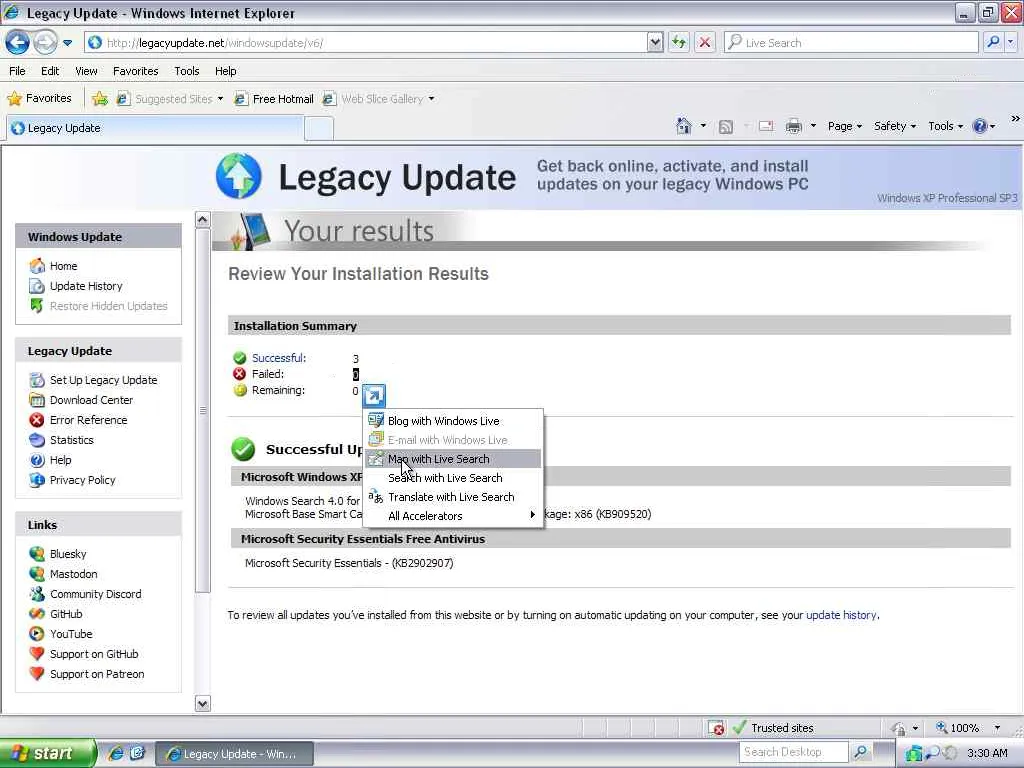Viewport: 1024px width, 768px height.
Task: Select Translate with Live Search
Action: [452, 497]
